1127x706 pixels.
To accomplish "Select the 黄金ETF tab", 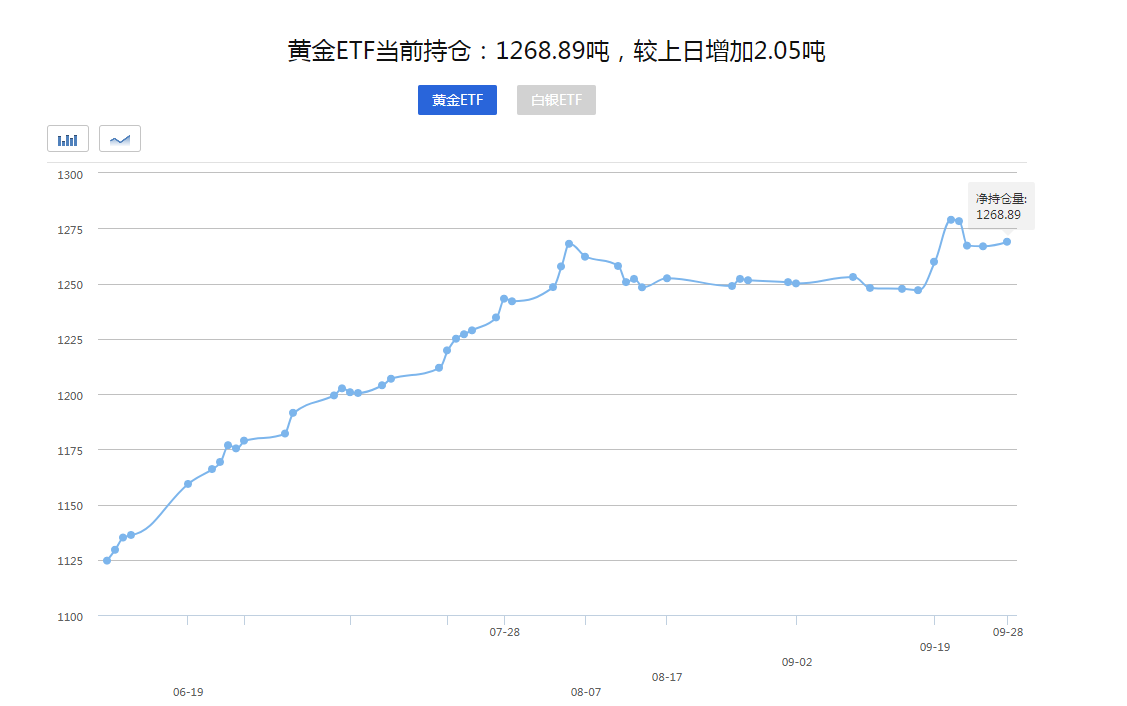I will click(x=457, y=100).
